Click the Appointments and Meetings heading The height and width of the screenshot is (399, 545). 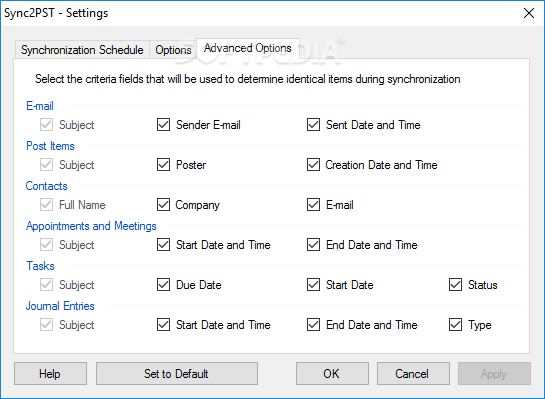coord(91,226)
